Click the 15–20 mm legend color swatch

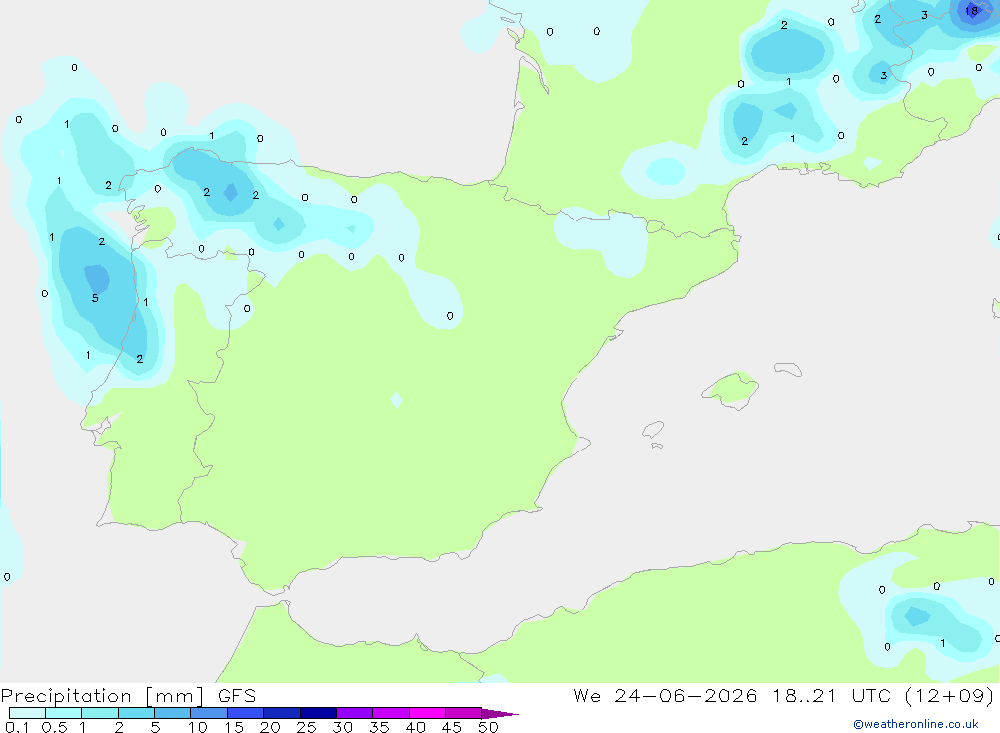[245, 713]
